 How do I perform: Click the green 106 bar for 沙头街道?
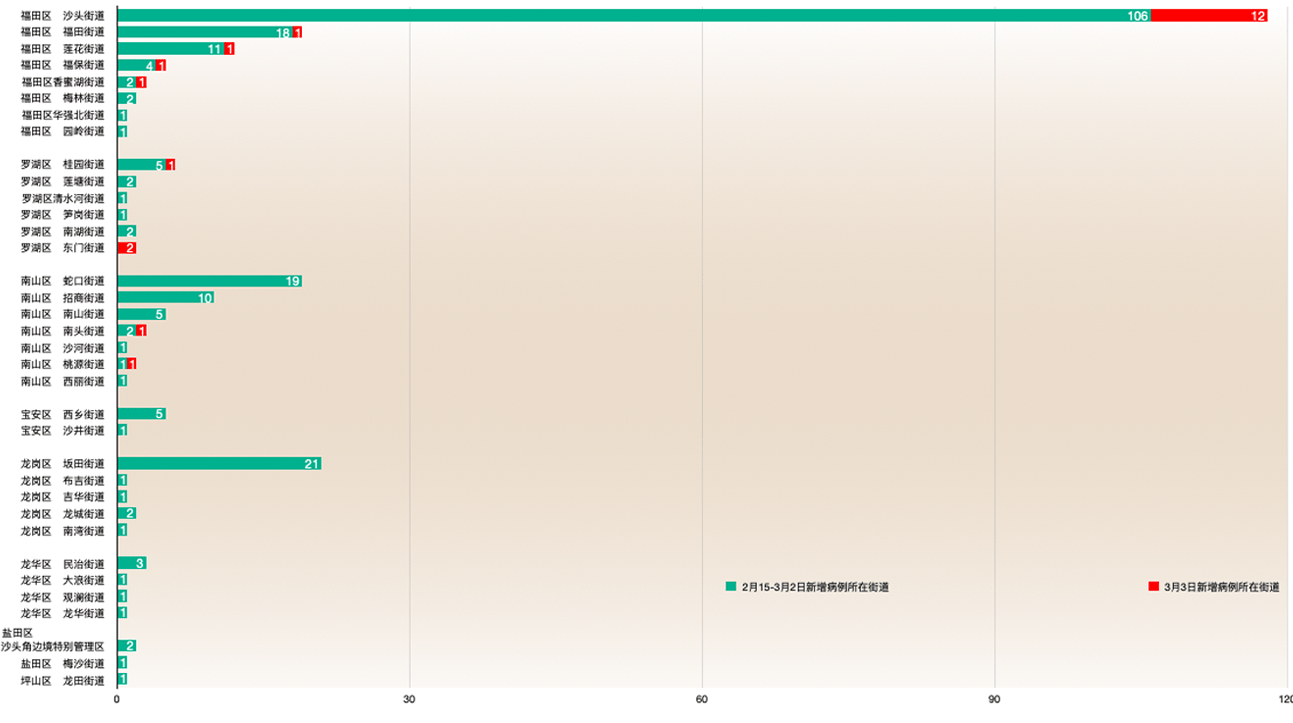point(634,16)
